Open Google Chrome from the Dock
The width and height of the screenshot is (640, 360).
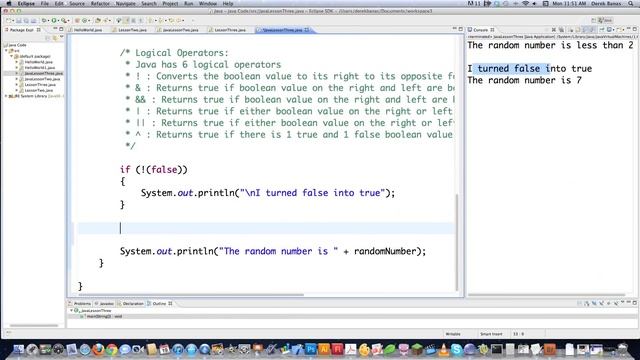click(x=111, y=349)
